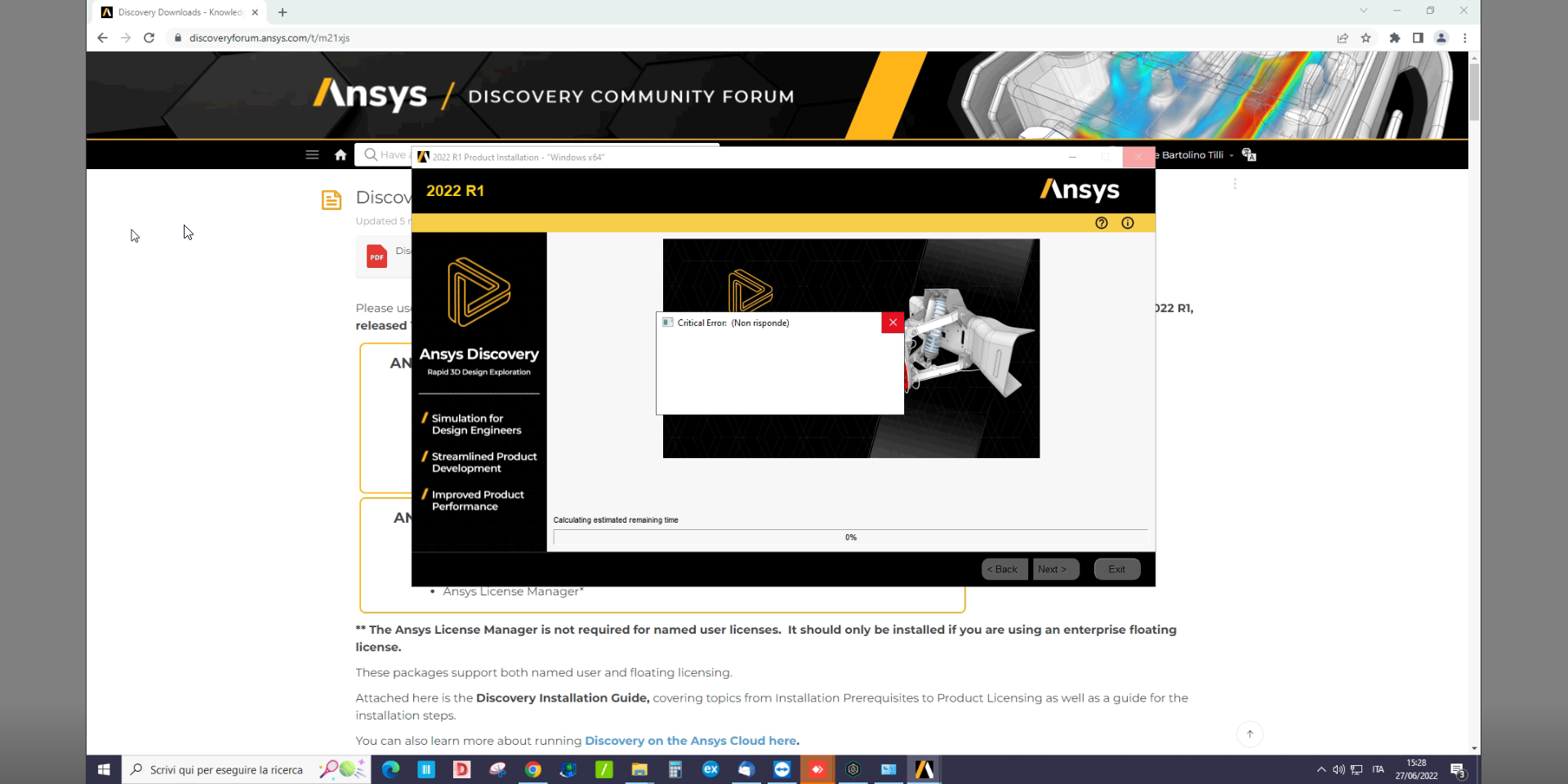This screenshot has width=1568, height=784.
Task: Open a new browser tab
Action: pyautogui.click(x=283, y=12)
